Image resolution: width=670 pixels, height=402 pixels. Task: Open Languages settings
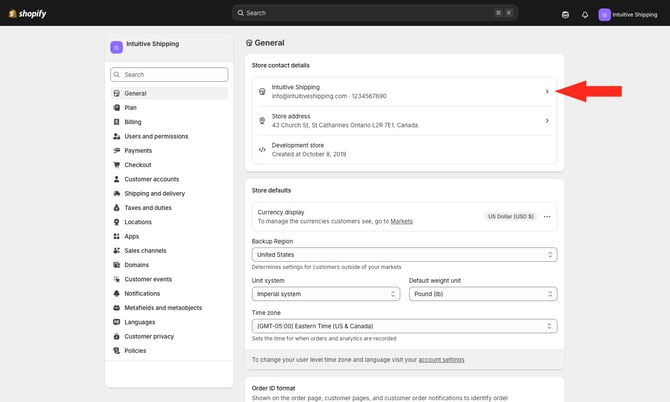tap(169, 322)
